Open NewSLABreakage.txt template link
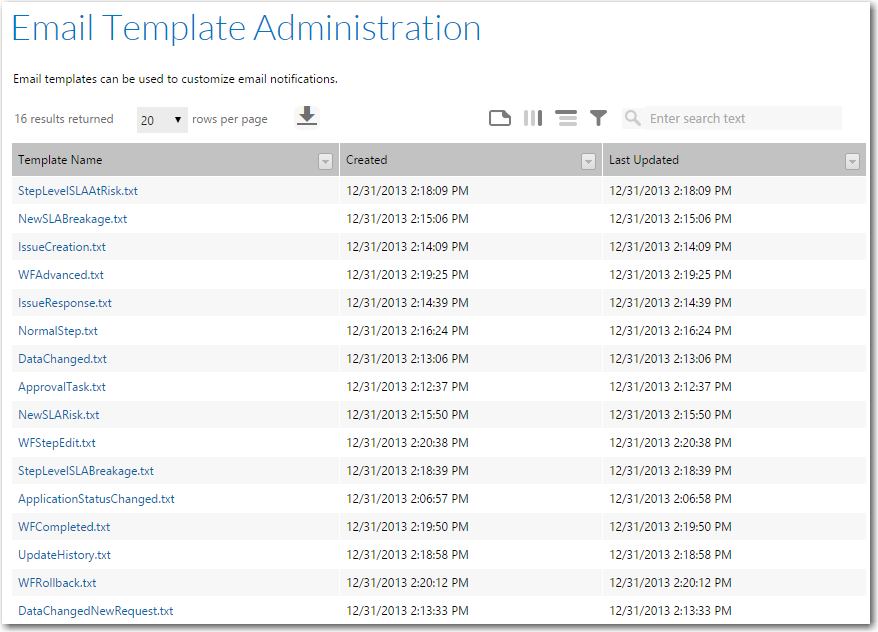878x632 pixels. [73, 219]
